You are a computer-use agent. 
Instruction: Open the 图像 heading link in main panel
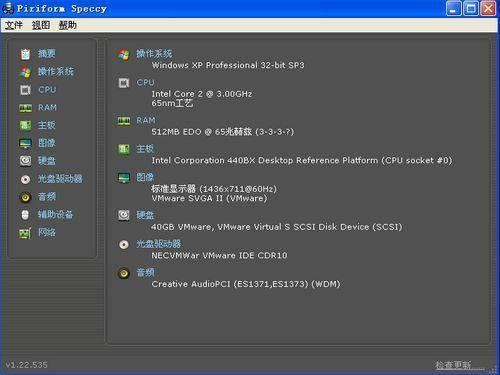click(x=145, y=177)
